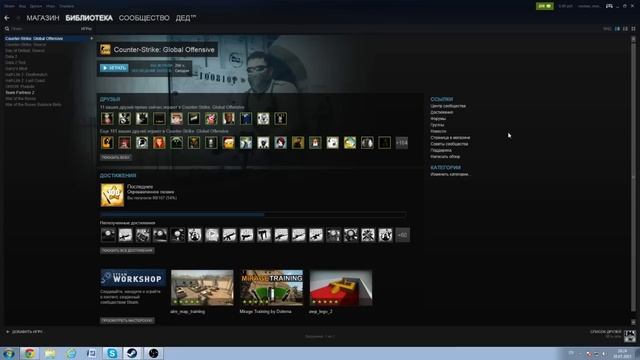Open СПИСОК ДРУЗЕЙ friends list
Viewport: 640px width, 360px height.
(605, 332)
